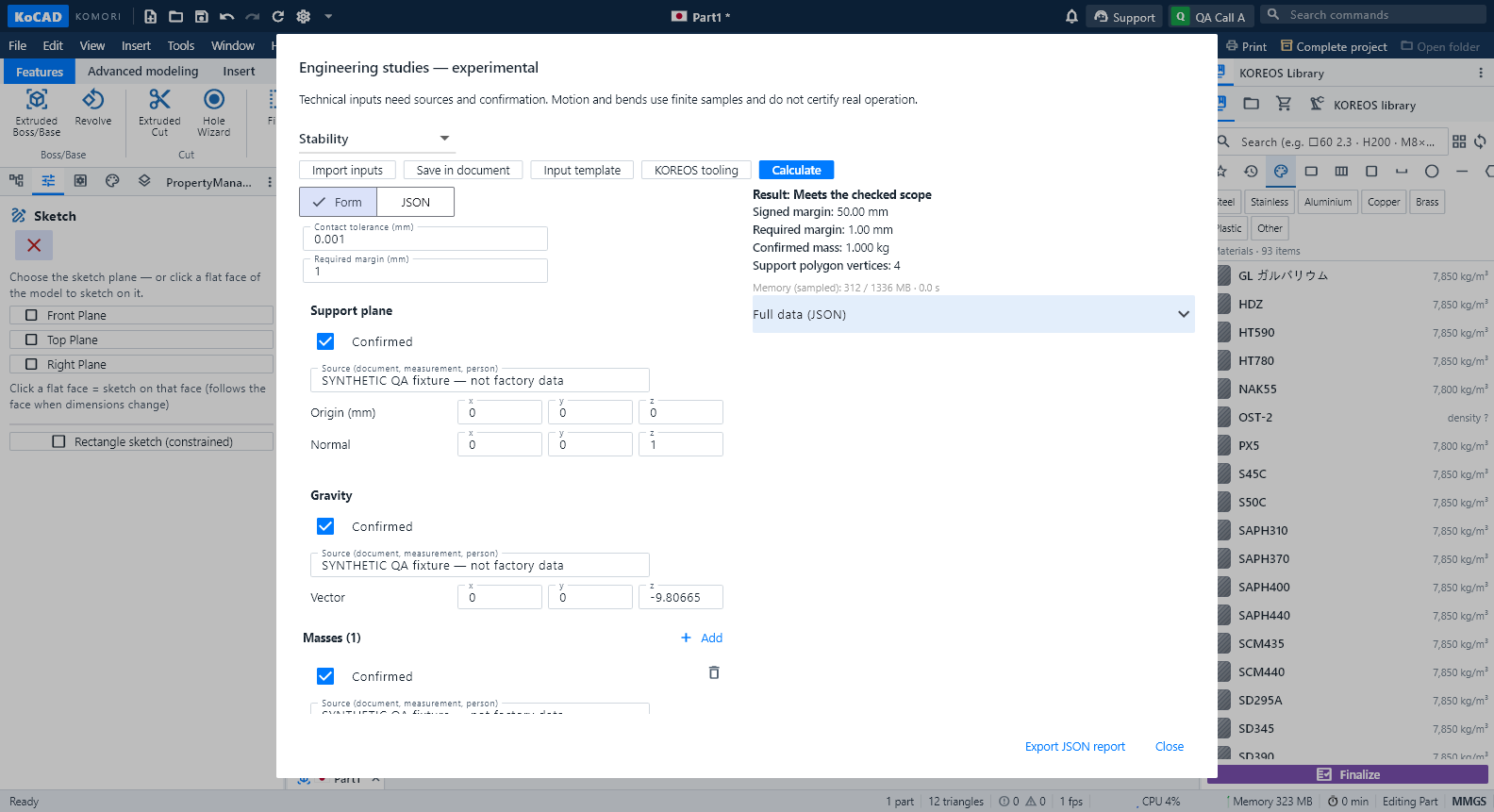Expand the Full data (JSON) section
Image resolution: width=1494 pixels, height=812 pixels.
click(x=973, y=314)
